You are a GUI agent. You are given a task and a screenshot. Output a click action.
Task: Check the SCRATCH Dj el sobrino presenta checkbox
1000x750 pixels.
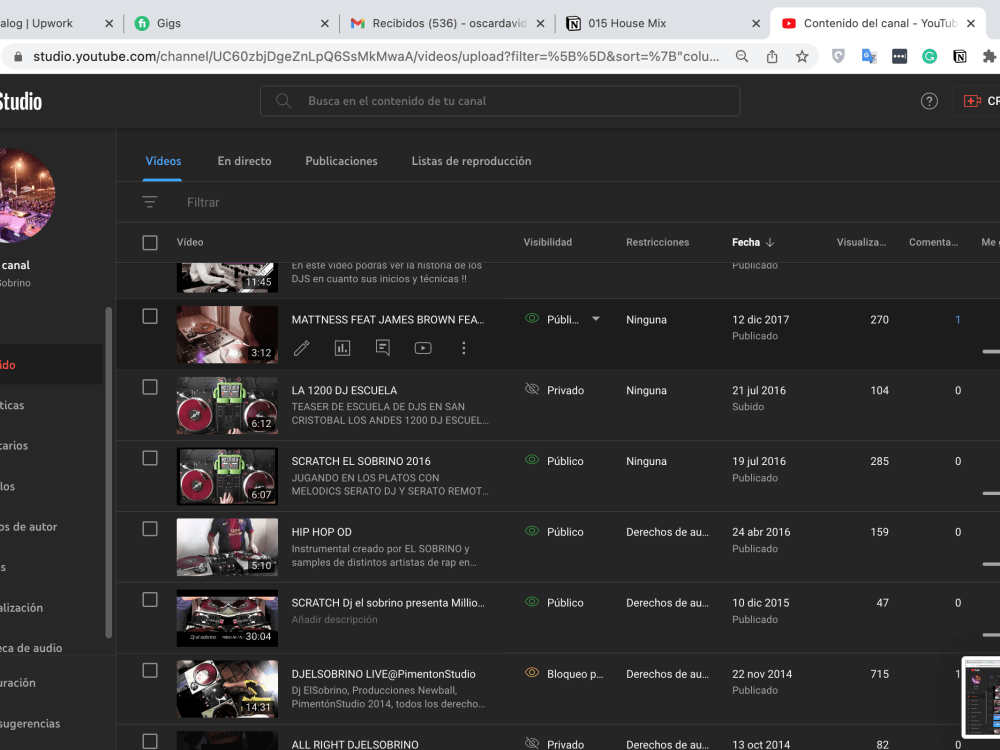point(150,599)
